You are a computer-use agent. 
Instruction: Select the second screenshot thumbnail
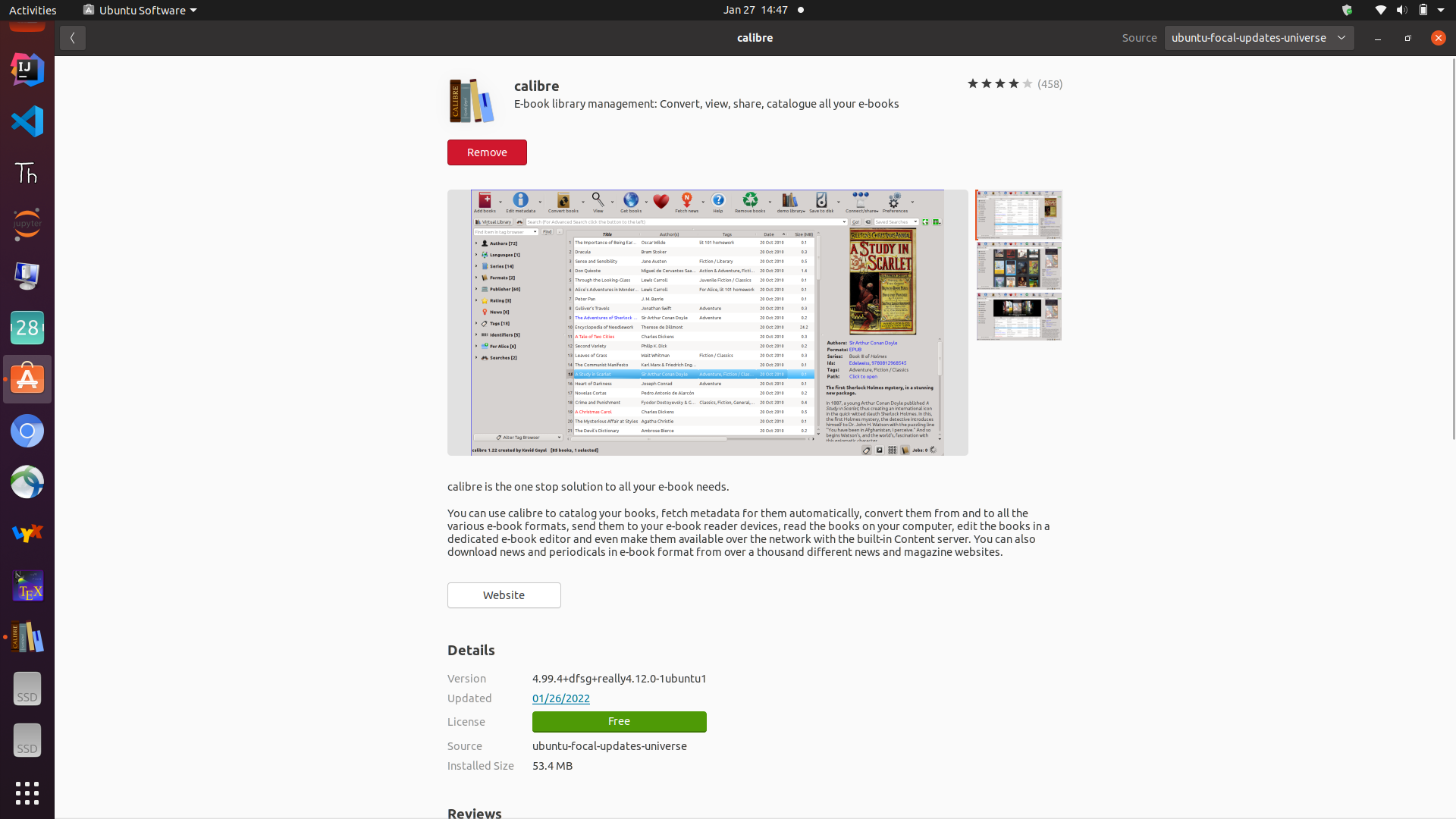1018,265
